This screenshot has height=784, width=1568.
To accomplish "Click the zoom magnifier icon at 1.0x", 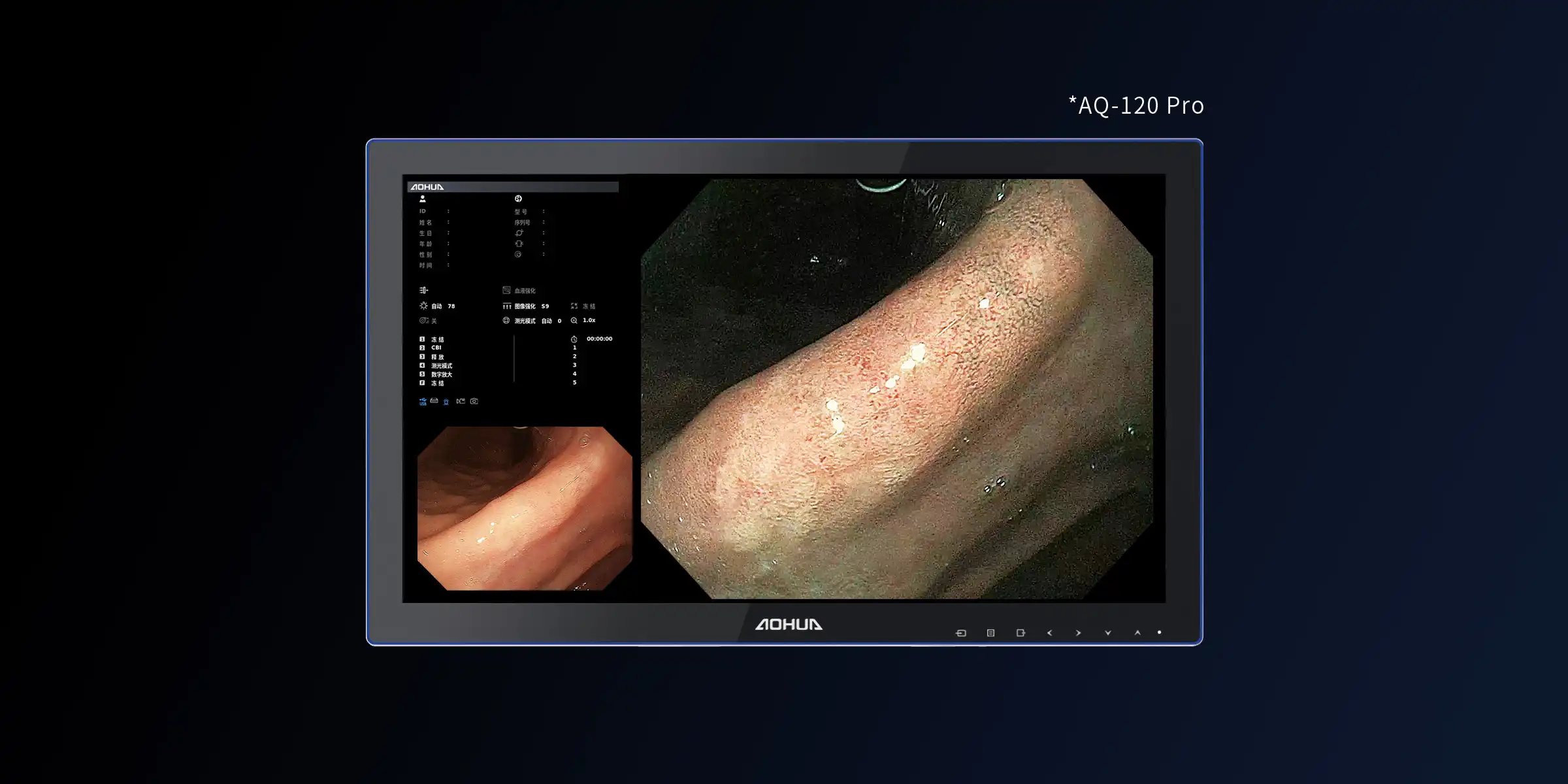I will point(574,320).
